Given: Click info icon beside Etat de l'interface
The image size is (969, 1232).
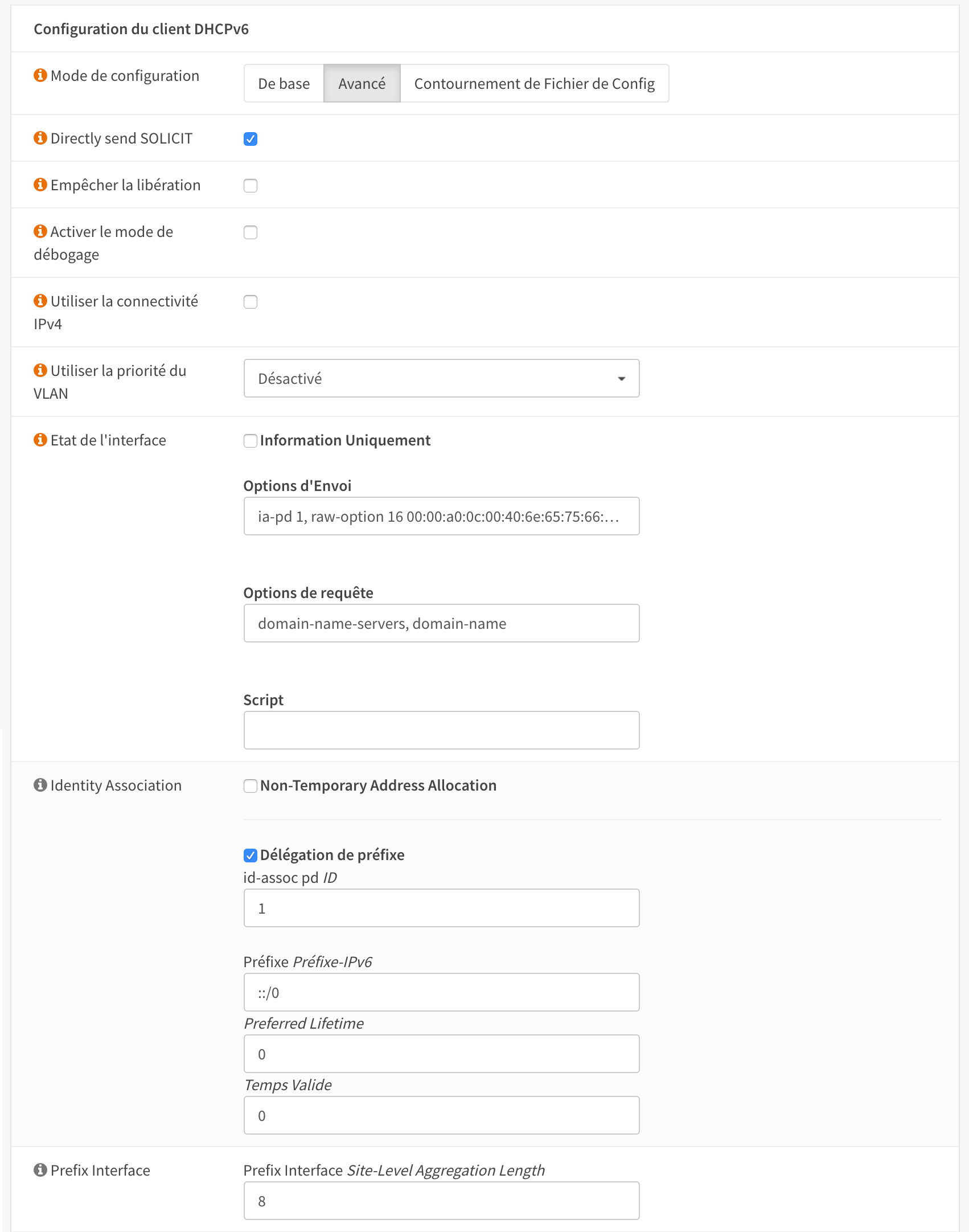Looking at the screenshot, I should [x=40, y=440].
